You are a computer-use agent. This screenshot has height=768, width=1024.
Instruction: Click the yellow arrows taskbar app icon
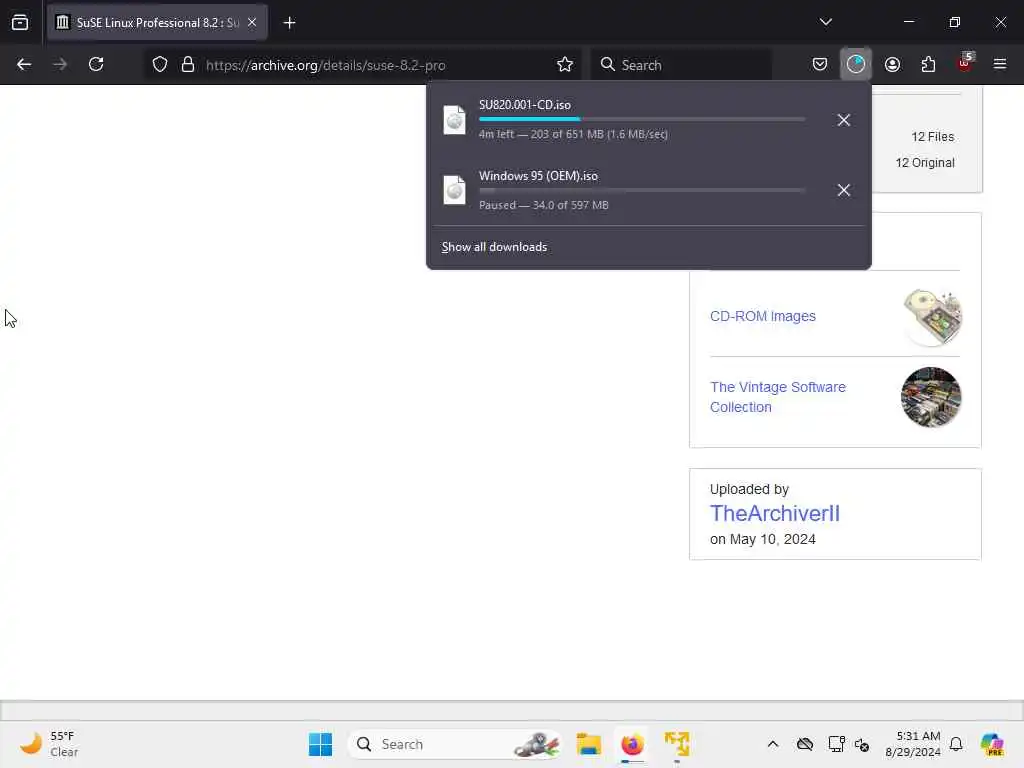click(677, 744)
